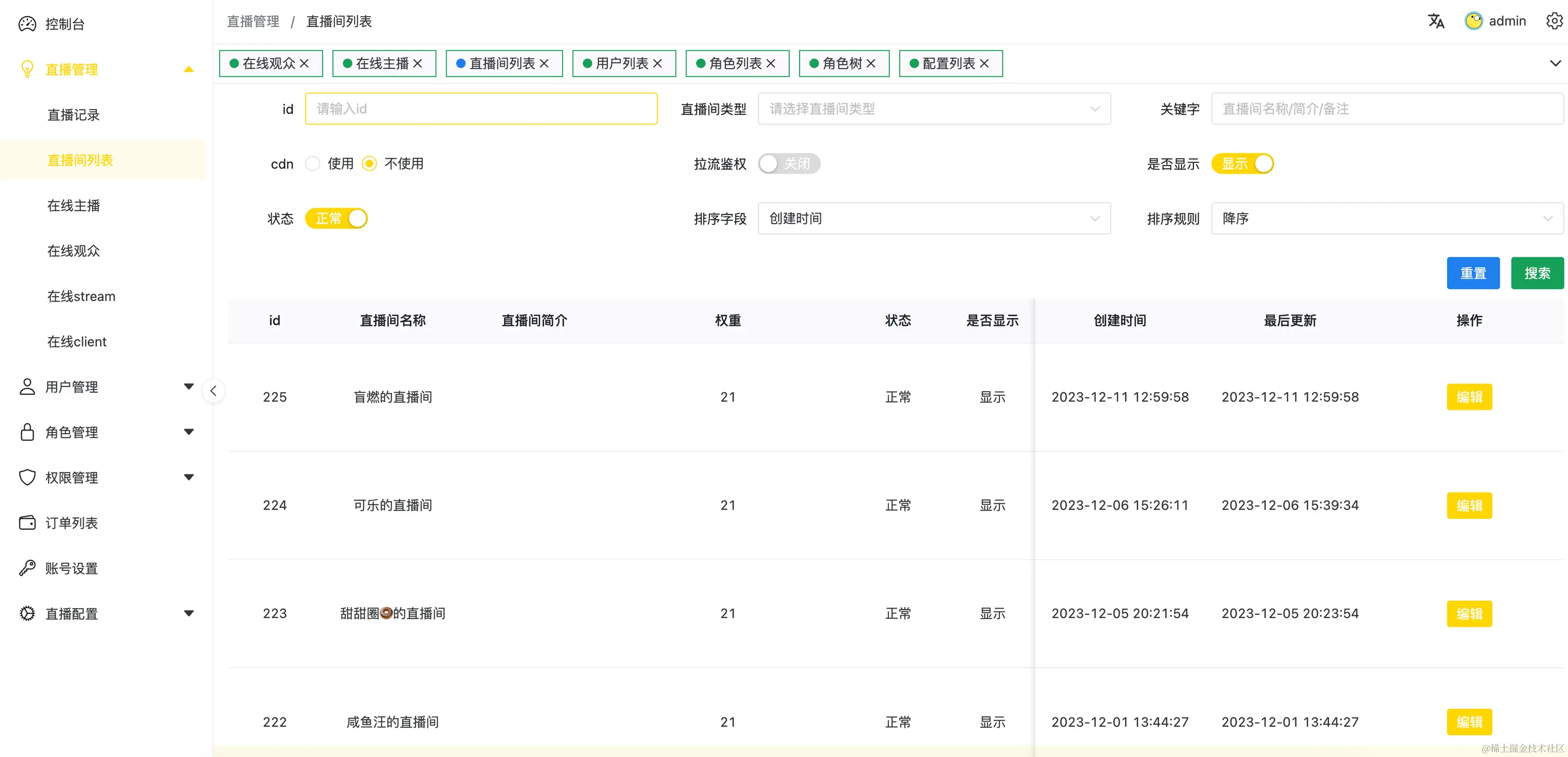Viewport: 1568px width, 757px height.
Task: Edit room 222 咸鱼汪的直播间
Action: pos(1469,722)
